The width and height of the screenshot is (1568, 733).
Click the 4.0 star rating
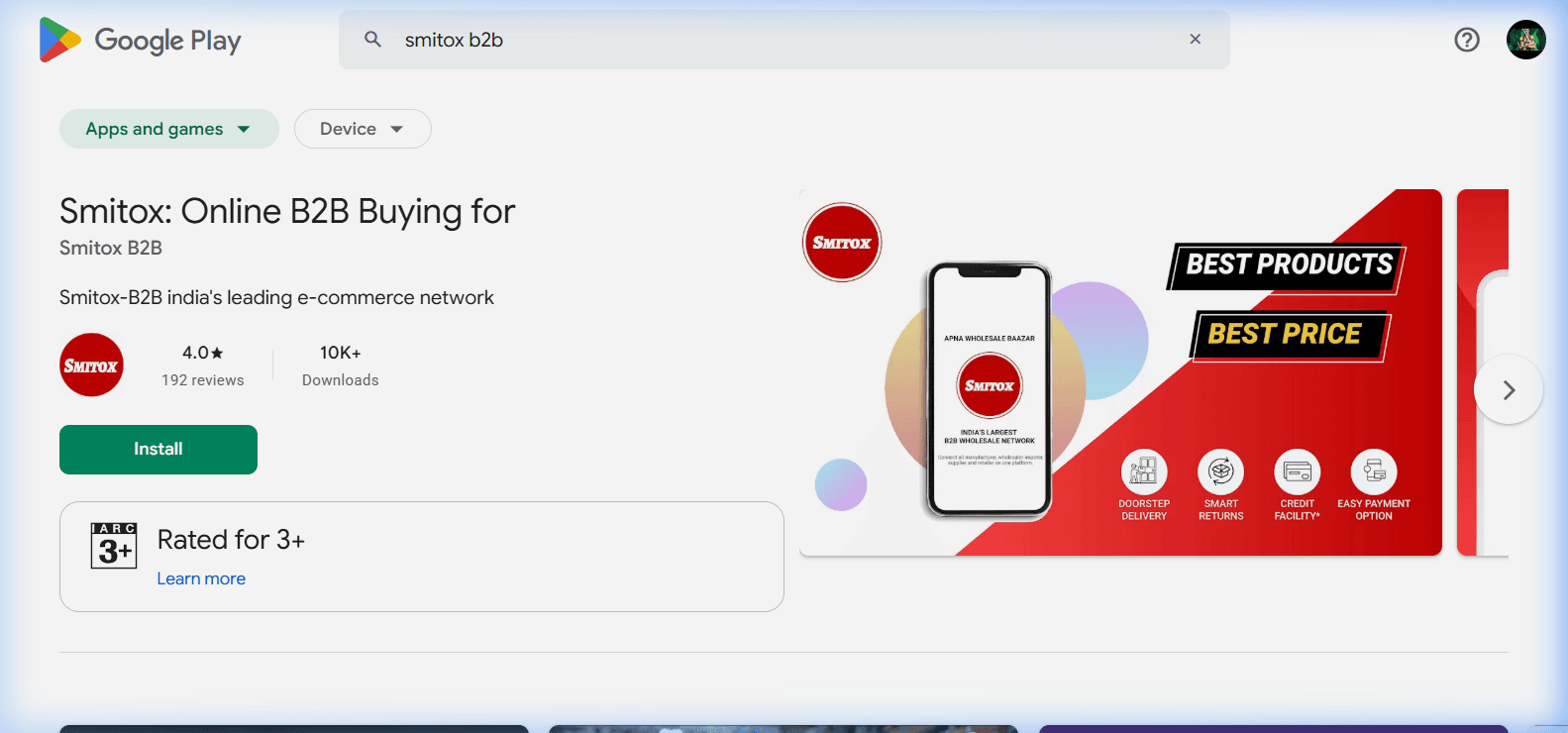[x=203, y=353]
